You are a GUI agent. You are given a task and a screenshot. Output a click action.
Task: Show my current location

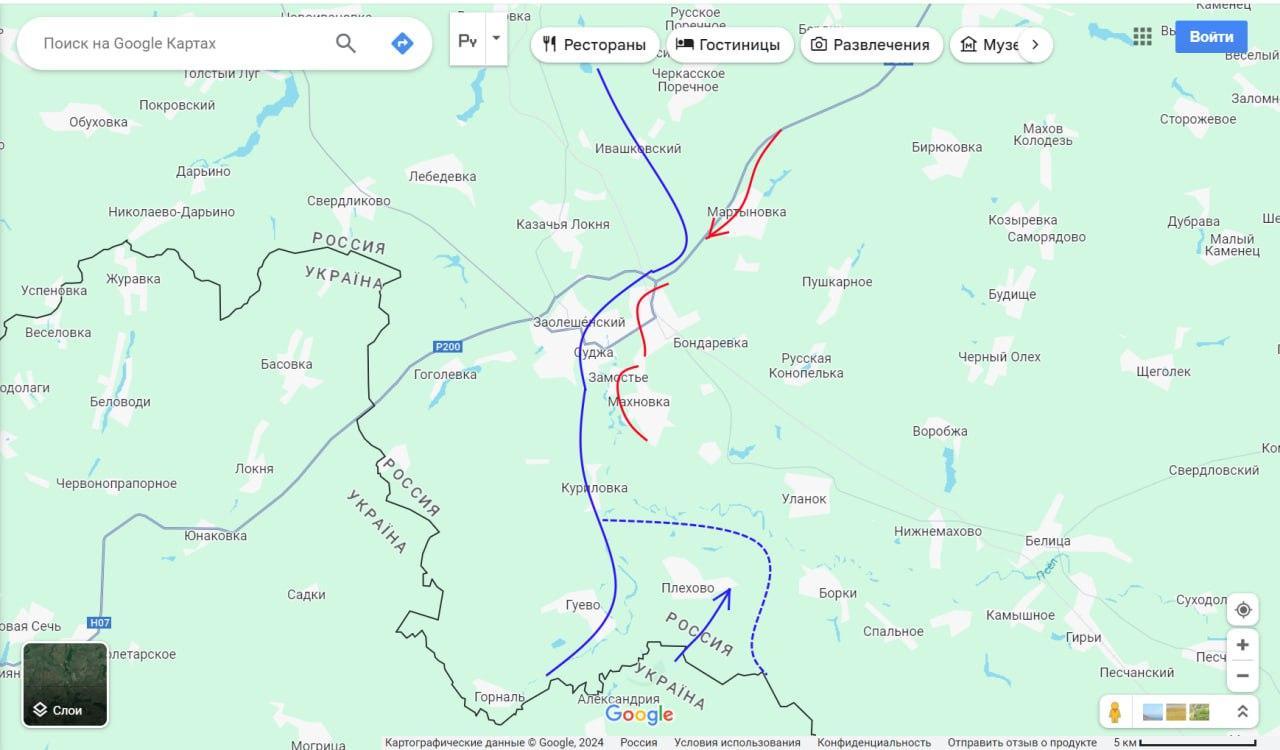click(1242, 610)
